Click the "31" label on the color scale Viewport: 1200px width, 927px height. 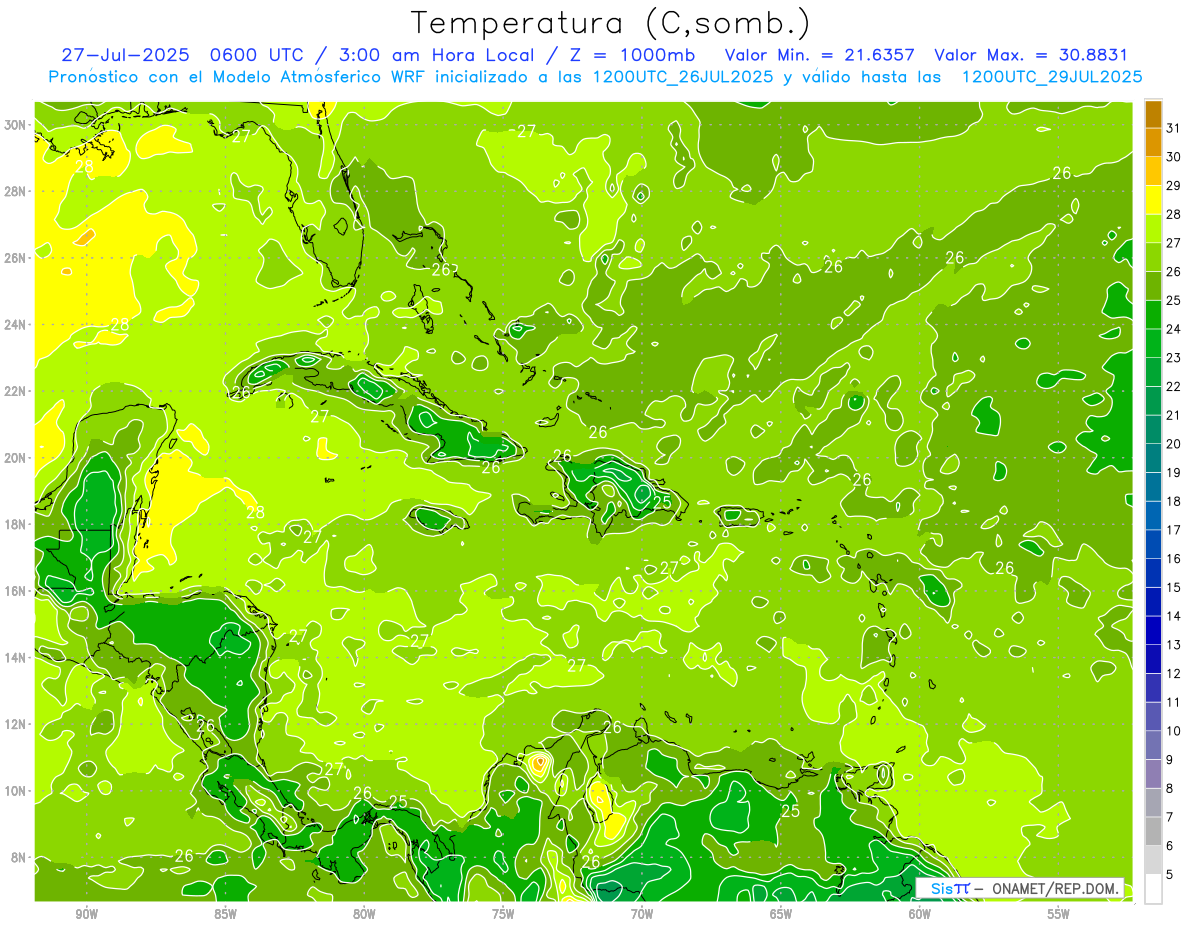point(1174,128)
